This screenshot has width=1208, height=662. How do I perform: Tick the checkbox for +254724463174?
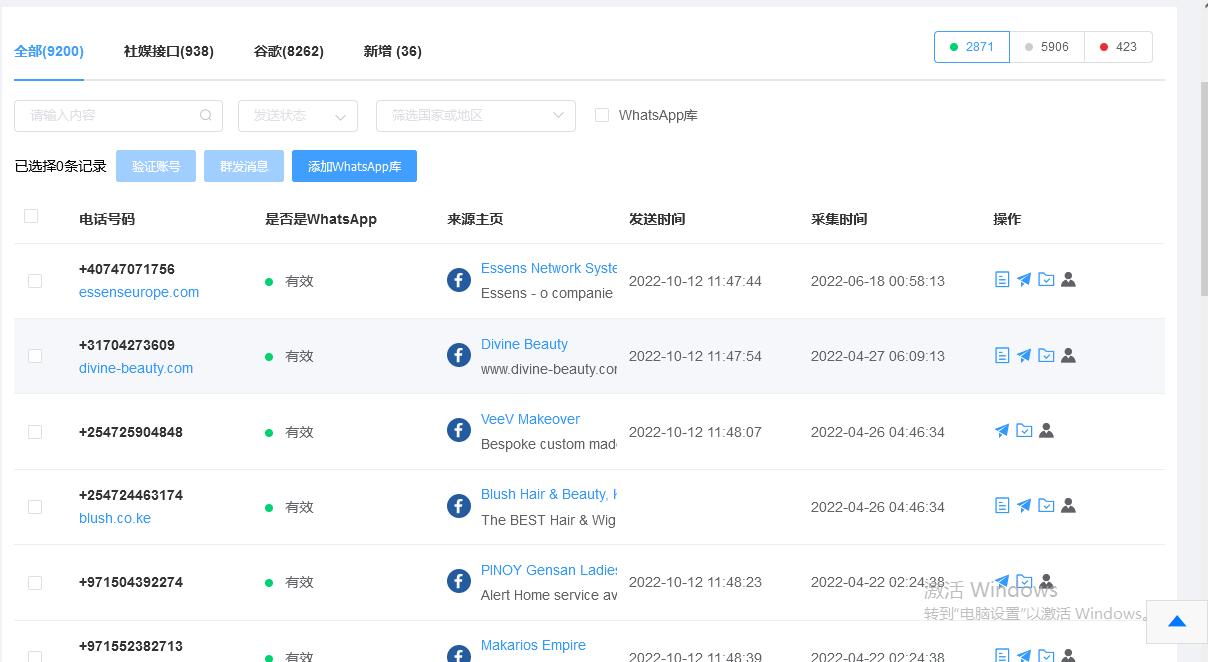point(35,507)
